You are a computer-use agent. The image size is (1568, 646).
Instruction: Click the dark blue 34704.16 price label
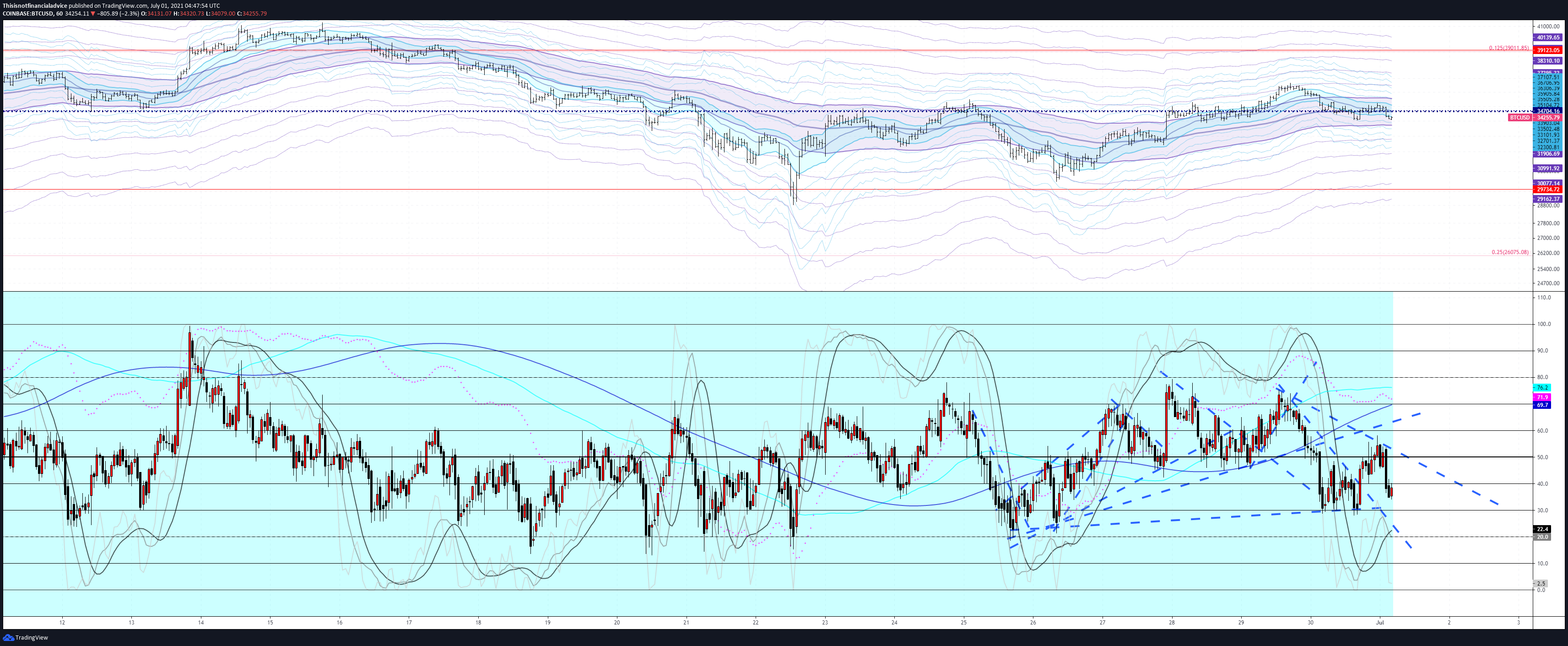[x=1548, y=111]
